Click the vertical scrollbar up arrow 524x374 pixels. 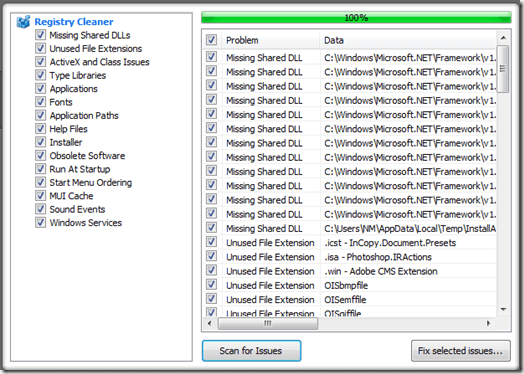pos(503,38)
